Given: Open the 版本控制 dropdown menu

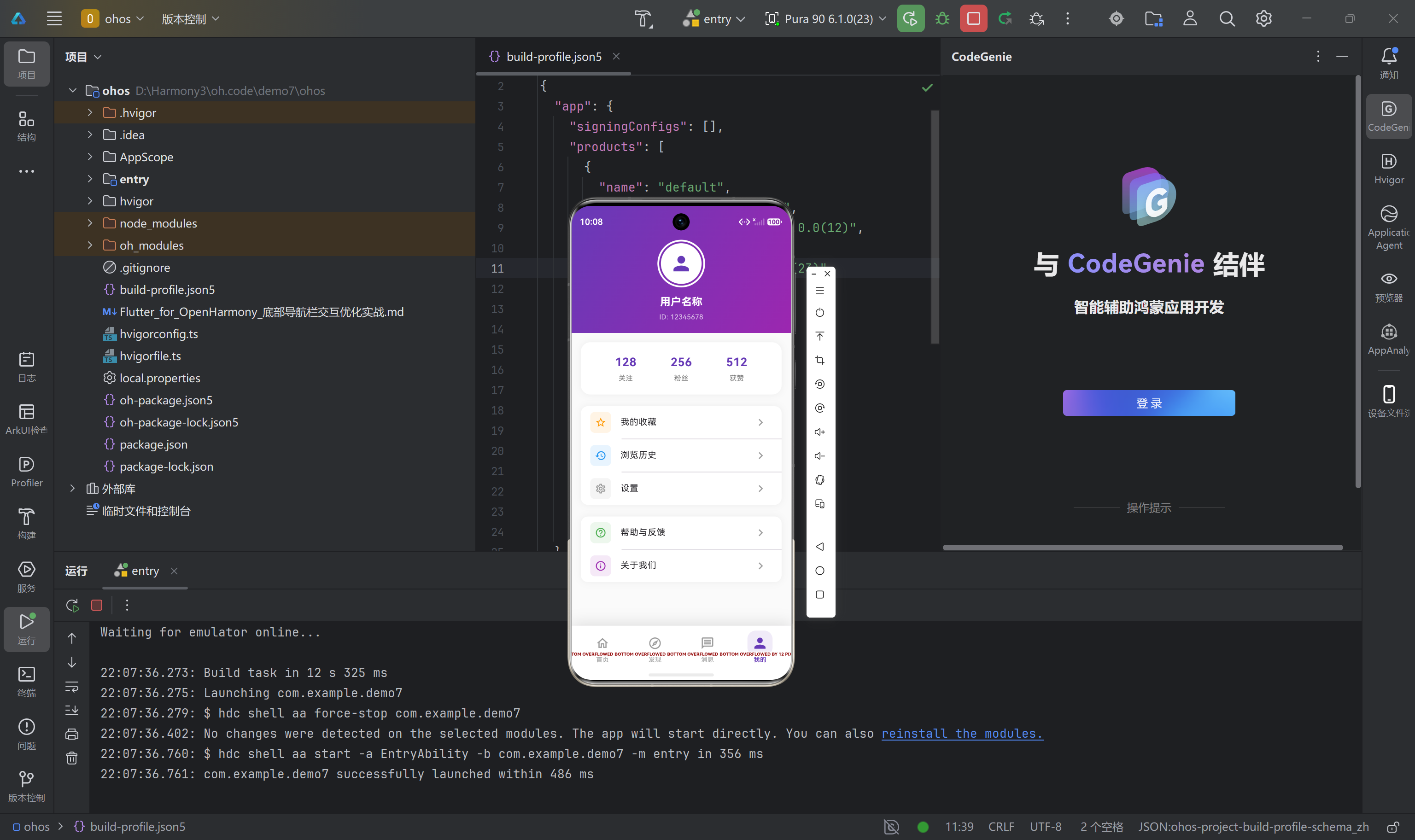Looking at the screenshot, I should (x=190, y=19).
